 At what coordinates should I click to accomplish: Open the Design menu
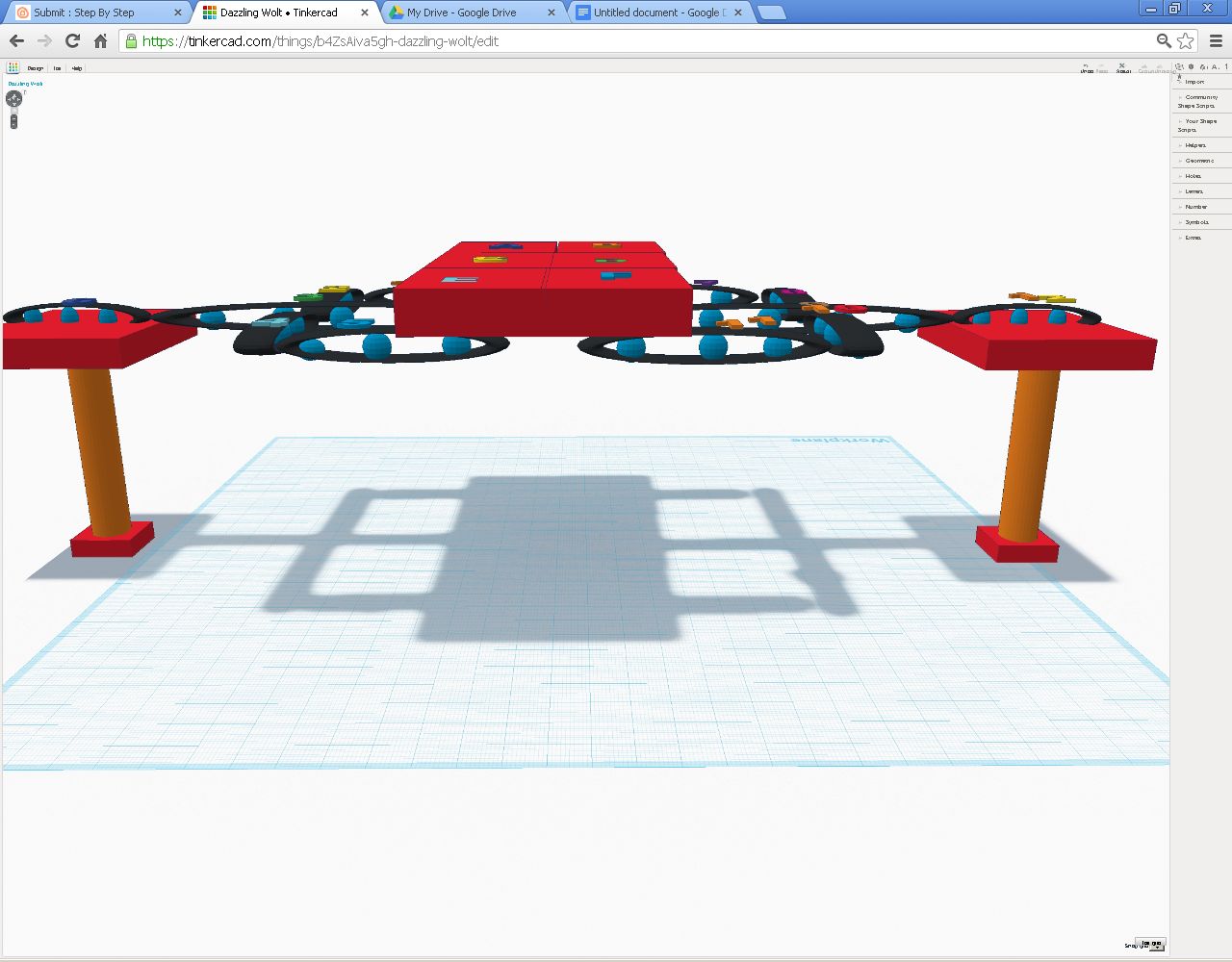36,68
